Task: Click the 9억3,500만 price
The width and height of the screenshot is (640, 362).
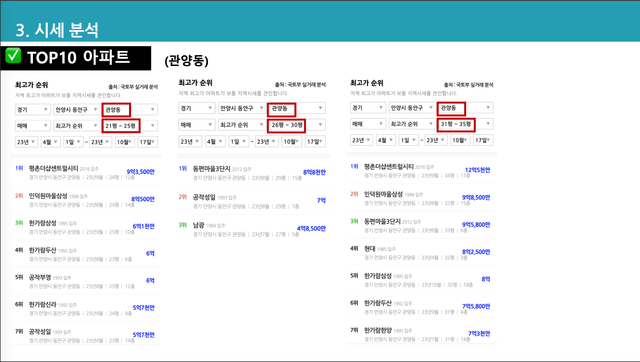Action: 140,172
